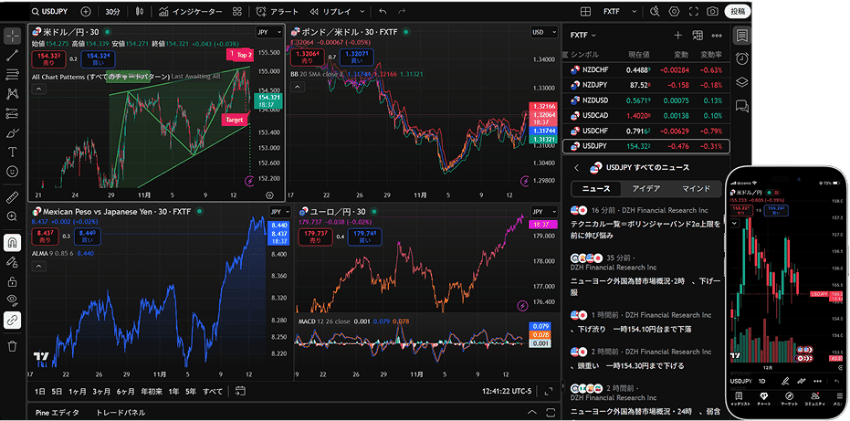Start リプレイ bar replay
The image size is (850, 421).
(x=331, y=11)
